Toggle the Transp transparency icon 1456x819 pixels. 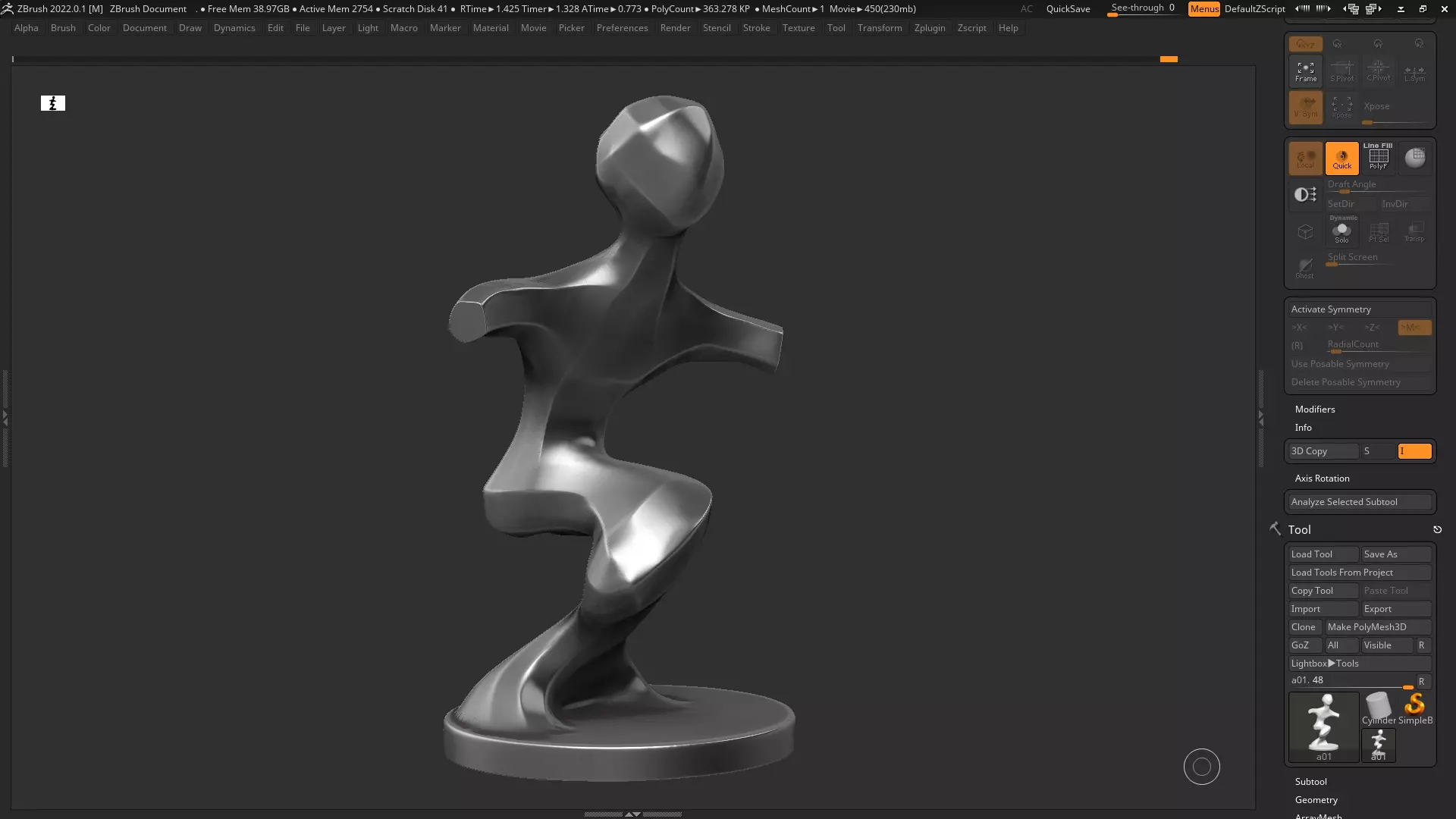click(1414, 231)
